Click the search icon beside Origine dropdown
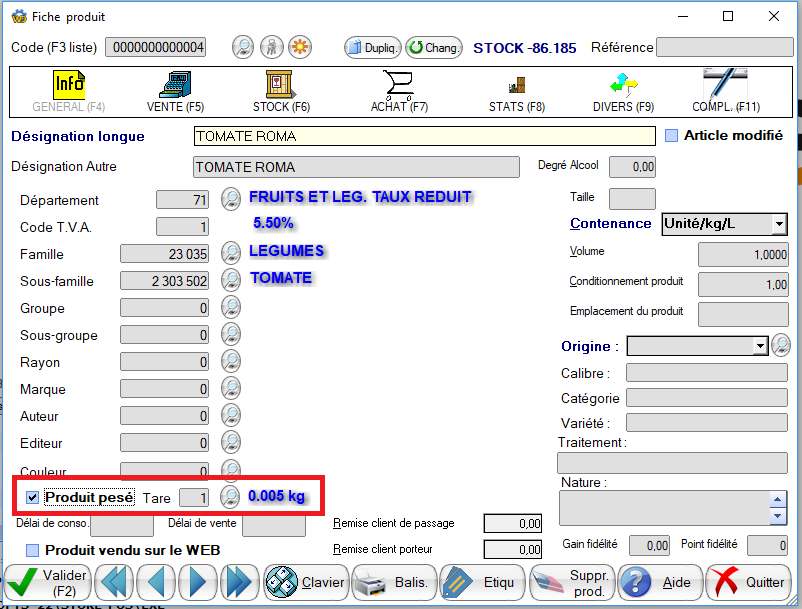Image resolution: width=802 pixels, height=609 pixels. pos(781,346)
